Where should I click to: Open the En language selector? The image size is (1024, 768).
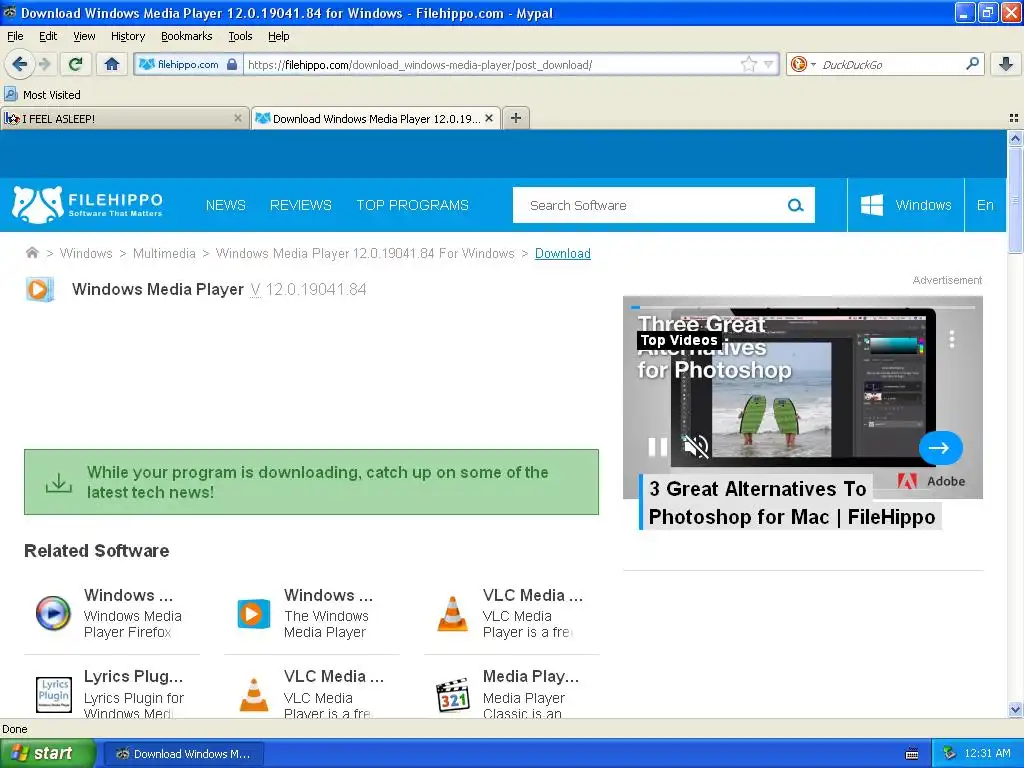tap(985, 205)
